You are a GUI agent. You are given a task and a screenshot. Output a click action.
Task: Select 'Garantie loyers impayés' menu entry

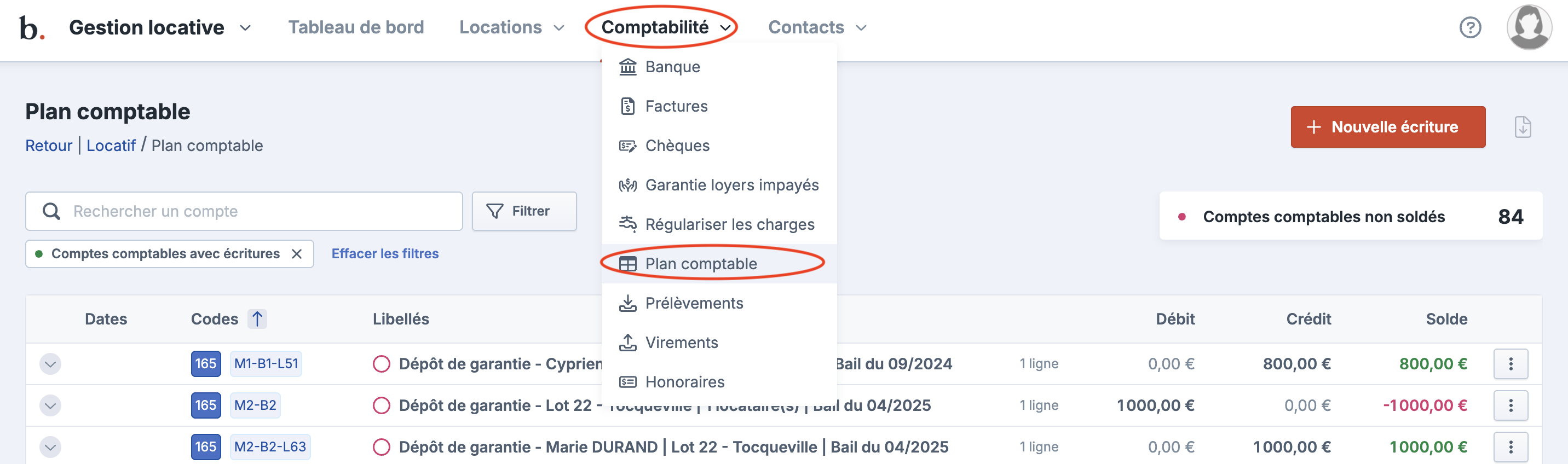coord(731,185)
